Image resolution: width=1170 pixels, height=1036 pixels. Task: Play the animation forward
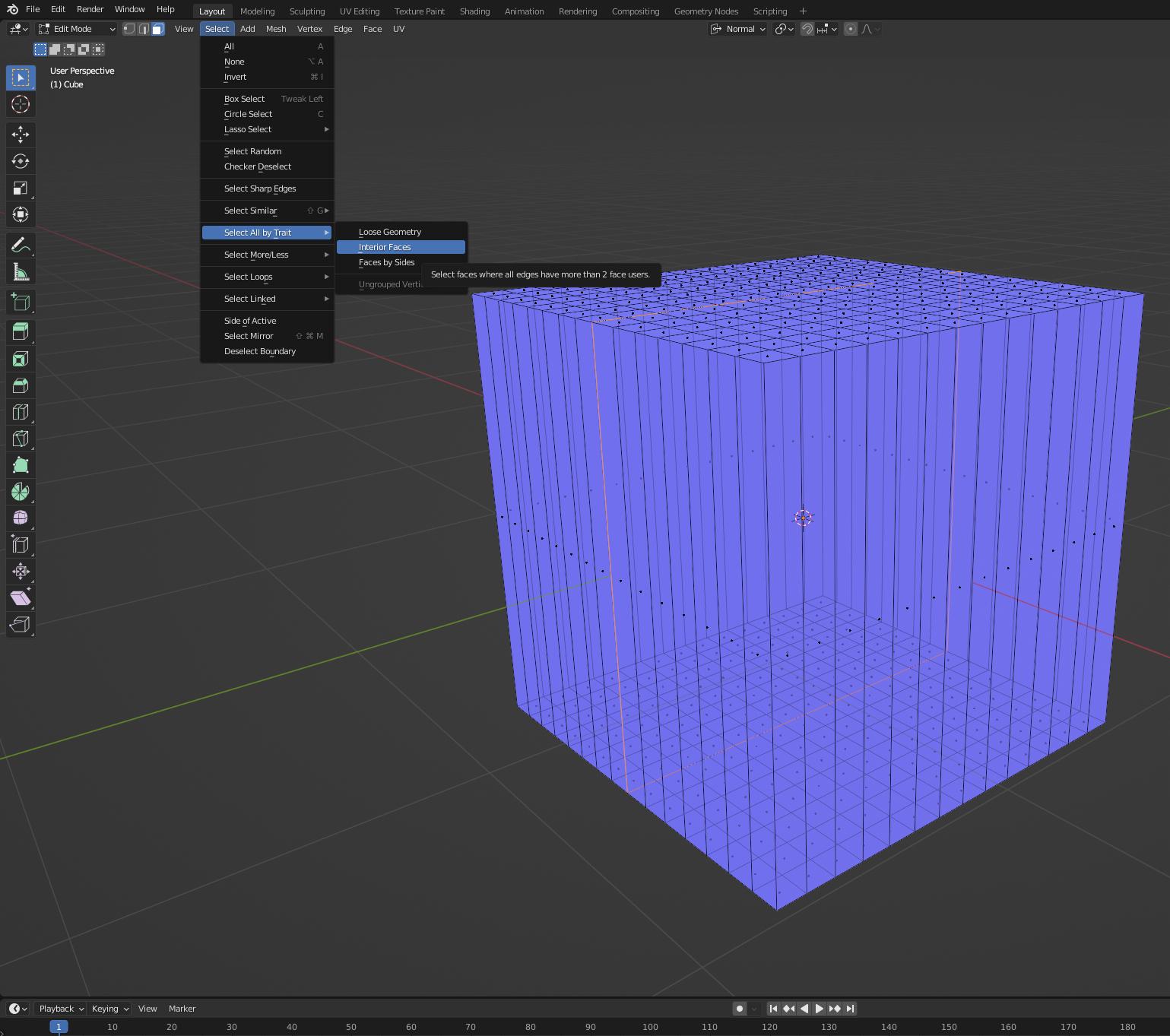(x=819, y=1009)
